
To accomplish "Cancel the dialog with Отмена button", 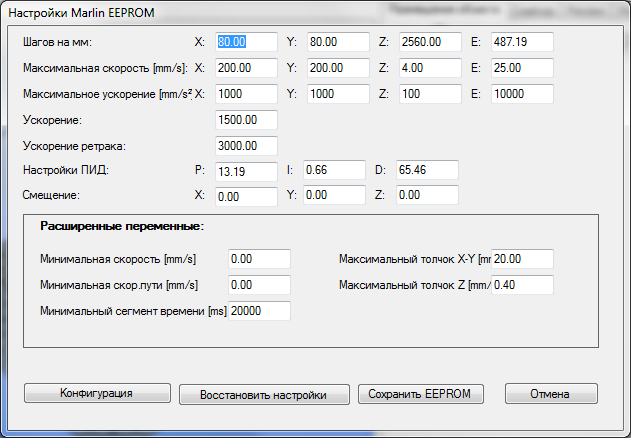I will pyautogui.click(x=551, y=393).
